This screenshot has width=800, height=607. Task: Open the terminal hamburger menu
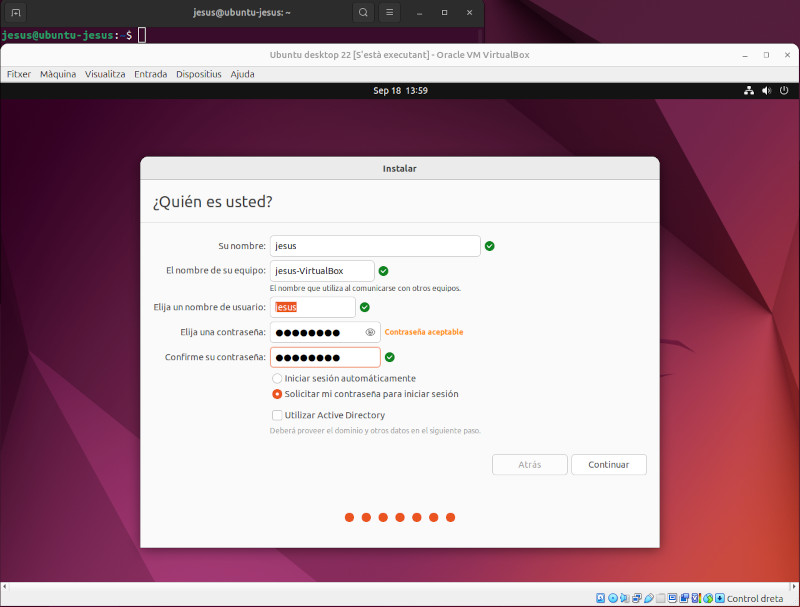pyautogui.click(x=390, y=12)
